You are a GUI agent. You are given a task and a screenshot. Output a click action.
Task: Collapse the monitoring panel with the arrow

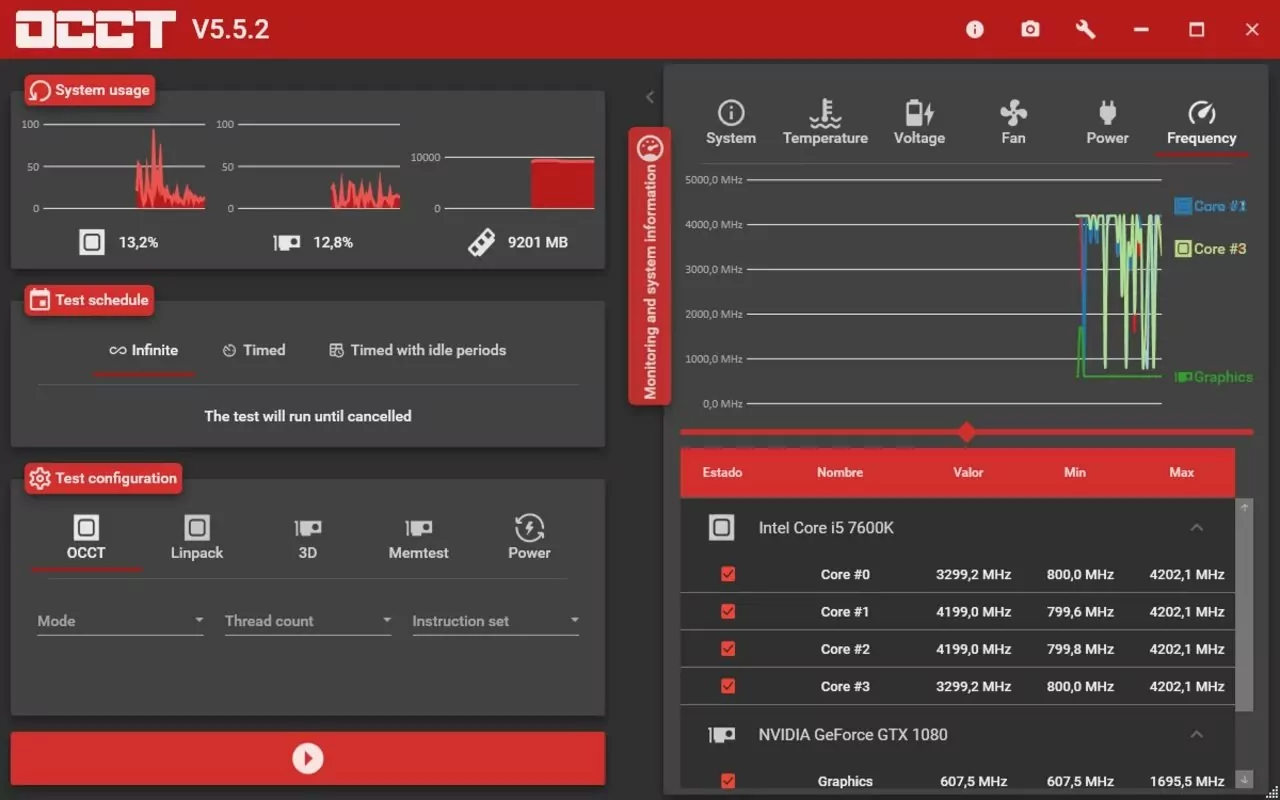coord(650,97)
